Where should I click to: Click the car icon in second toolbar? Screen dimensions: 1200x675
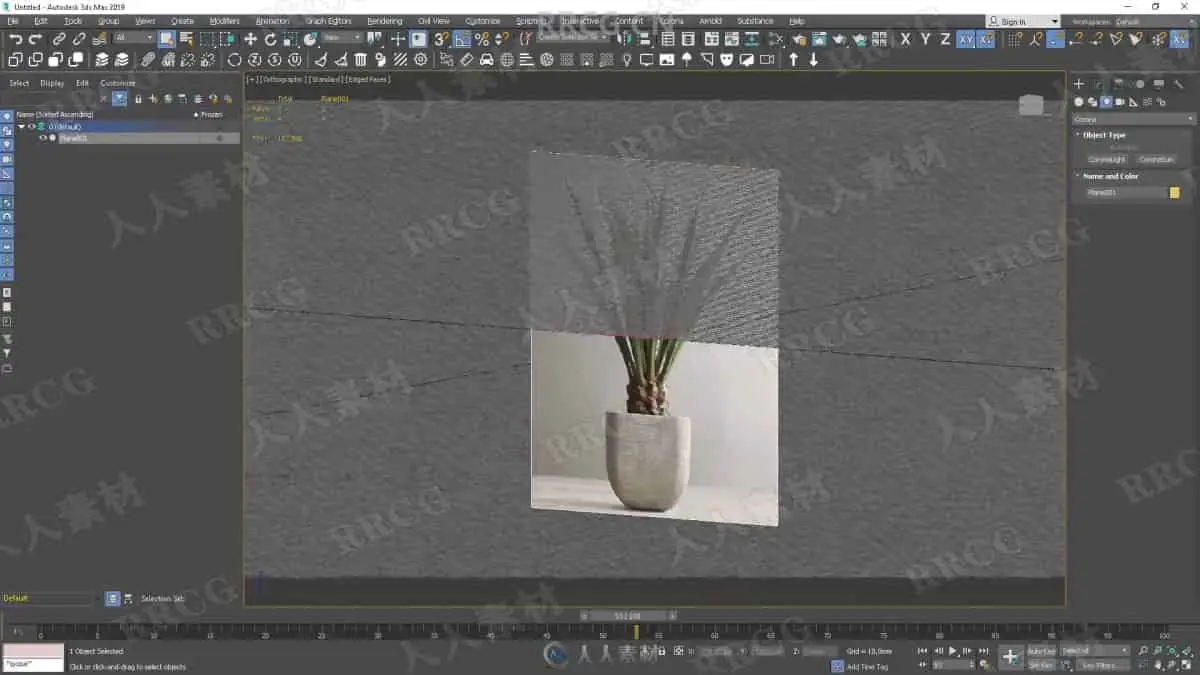point(486,60)
